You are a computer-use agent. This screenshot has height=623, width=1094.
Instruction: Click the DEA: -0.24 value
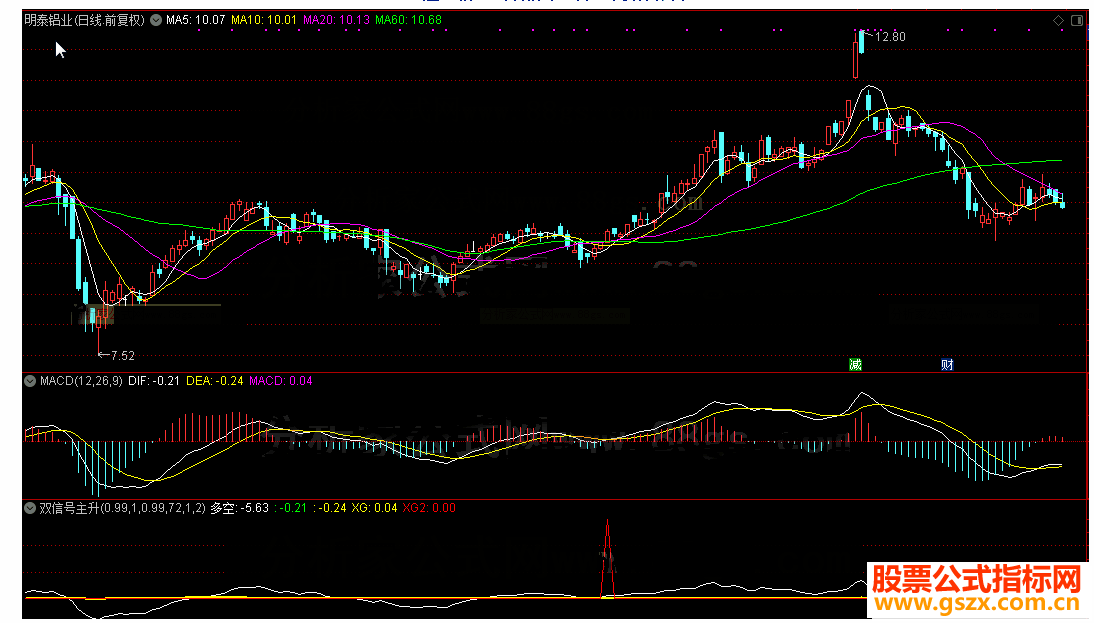[x=214, y=381]
